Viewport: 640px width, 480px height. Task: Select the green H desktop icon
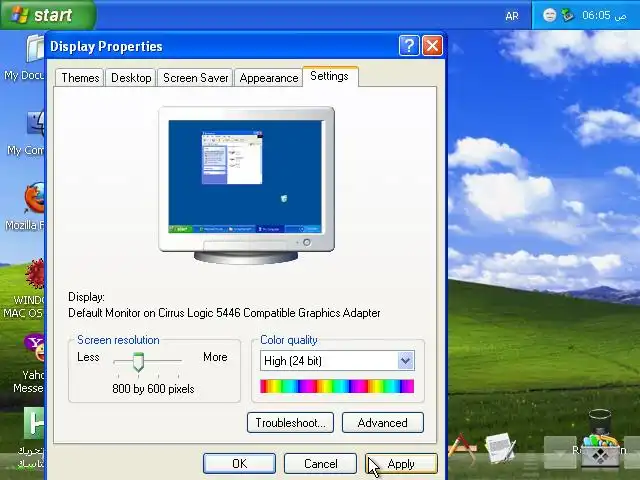pyautogui.click(x=31, y=438)
